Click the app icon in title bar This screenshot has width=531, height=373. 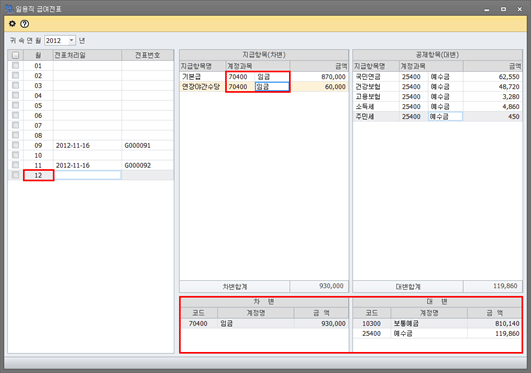pyautogui.click(x=9, y=9)
